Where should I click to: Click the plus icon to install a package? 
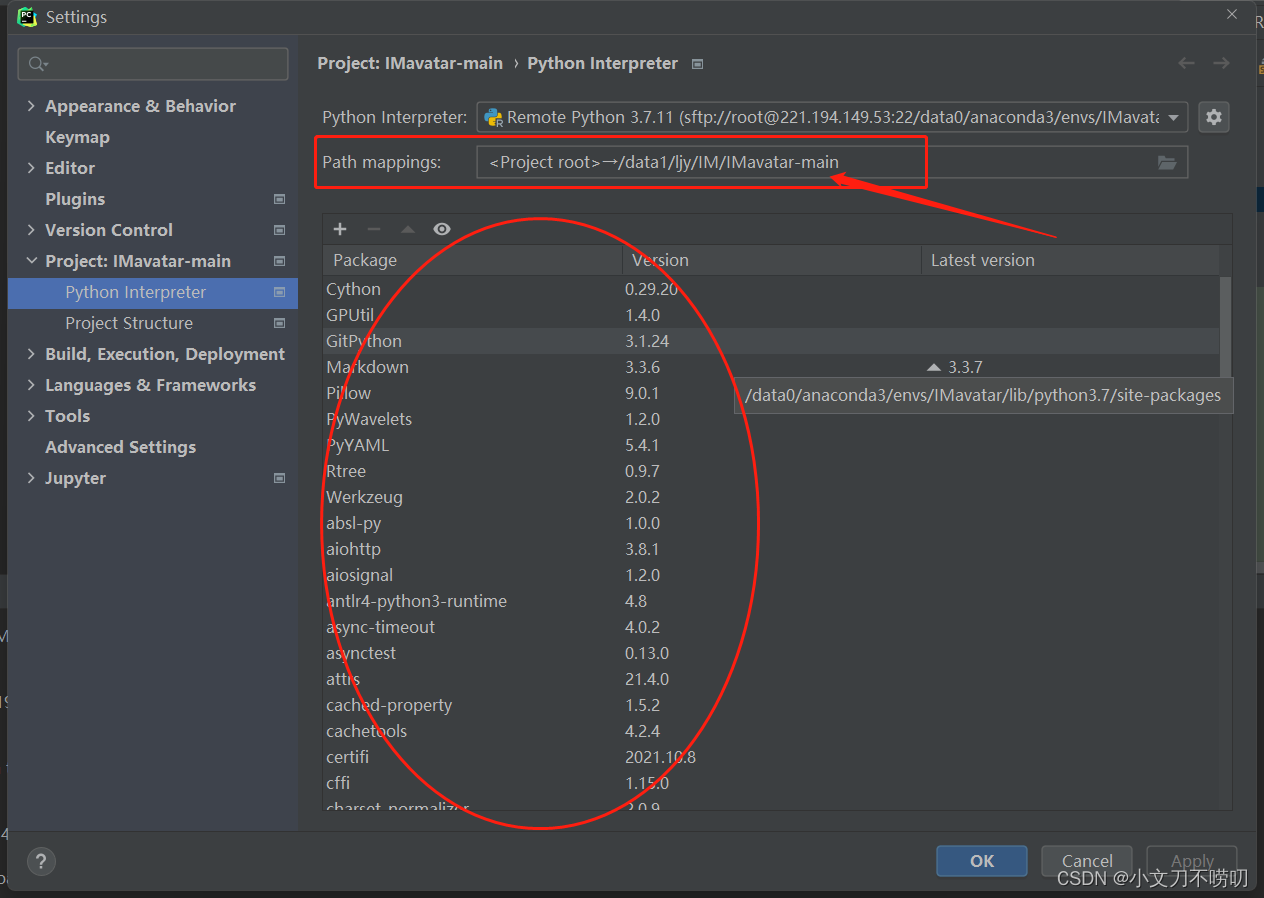[340, 229]
